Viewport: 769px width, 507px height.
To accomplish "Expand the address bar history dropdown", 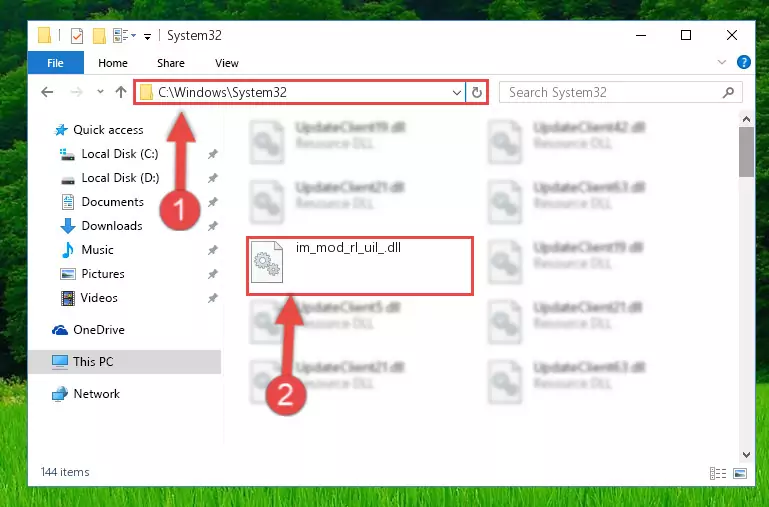I will click(x=457, y=92).
